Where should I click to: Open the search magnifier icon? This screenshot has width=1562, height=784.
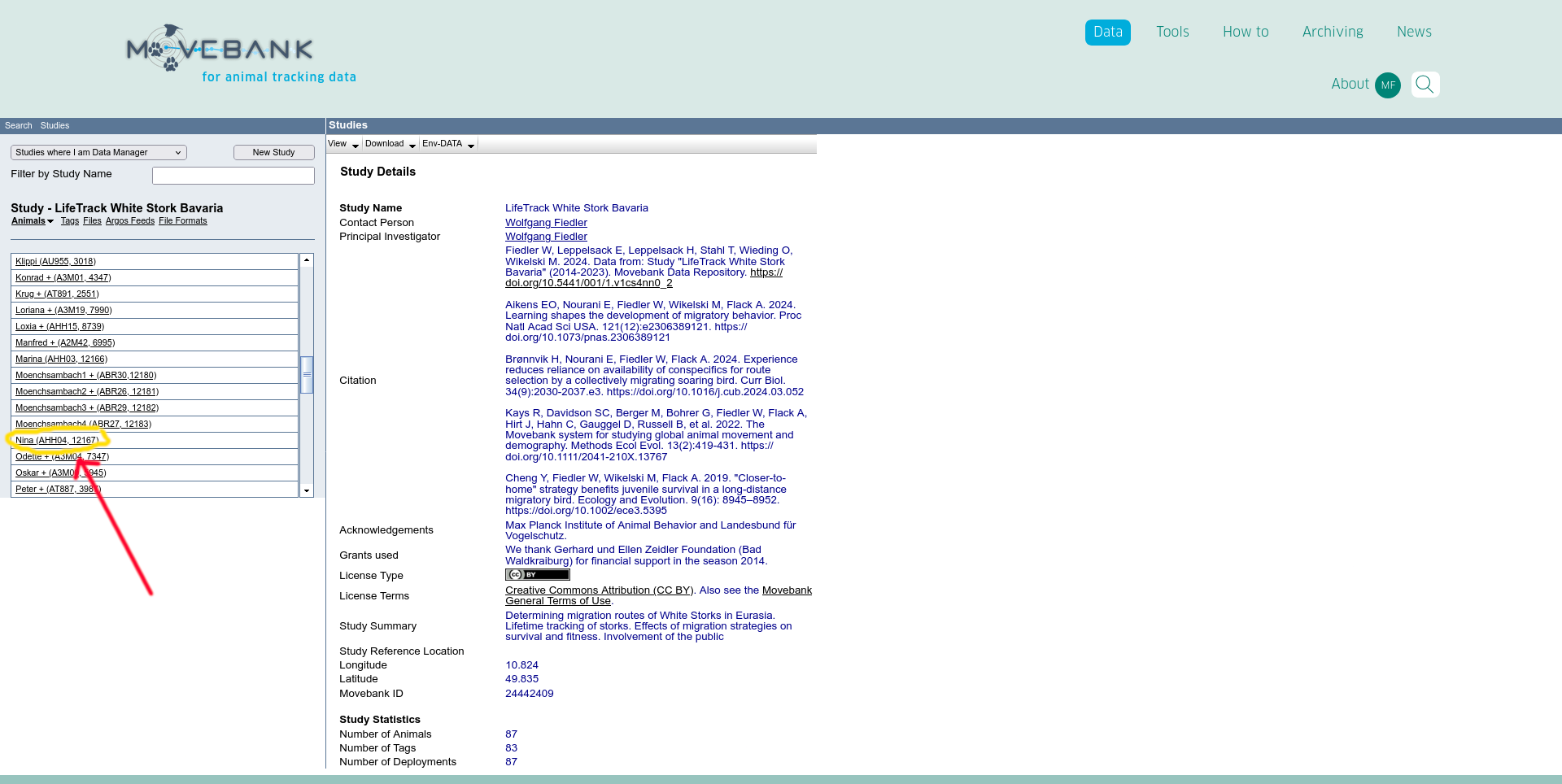click(1425, 85)
